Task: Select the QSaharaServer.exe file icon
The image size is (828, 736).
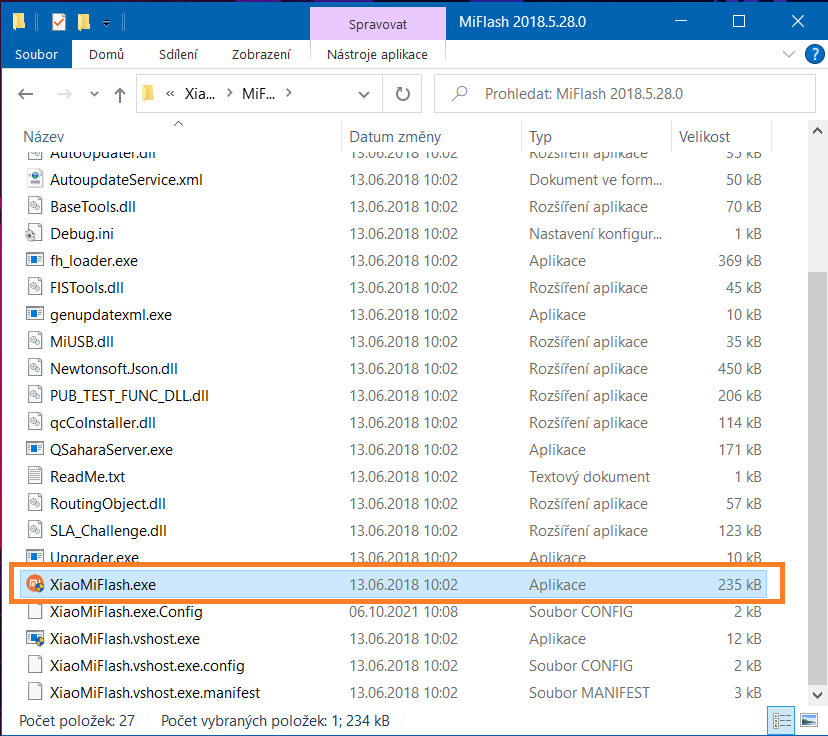Action: [x=35, y=449]
